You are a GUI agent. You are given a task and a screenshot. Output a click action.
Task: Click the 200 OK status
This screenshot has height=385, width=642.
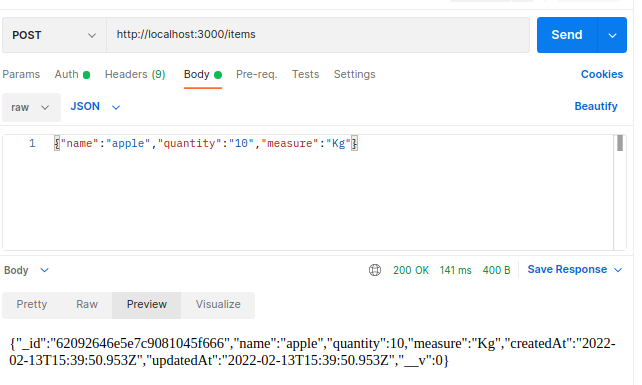[411, 270]
